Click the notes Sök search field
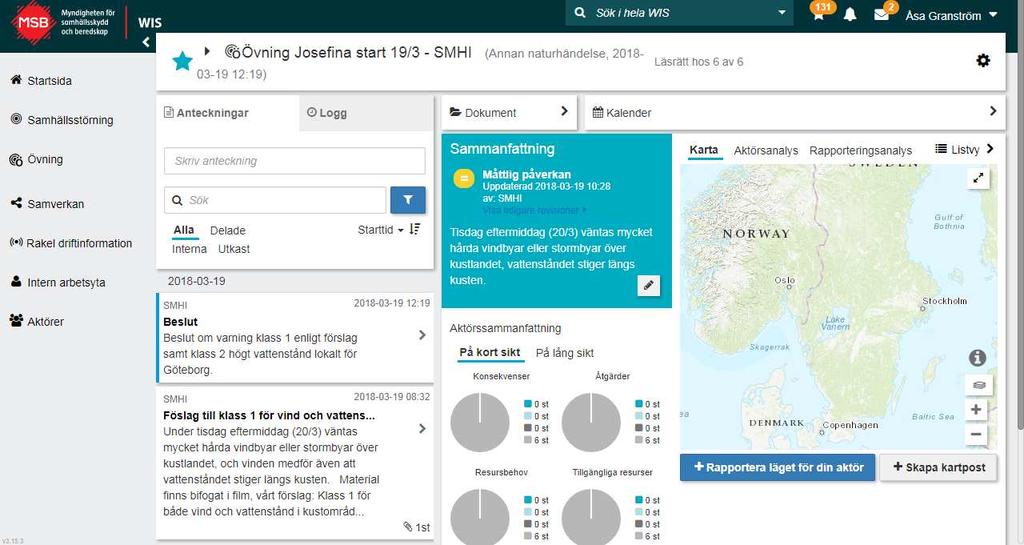Screen dimensions: 1024x545 275,200
